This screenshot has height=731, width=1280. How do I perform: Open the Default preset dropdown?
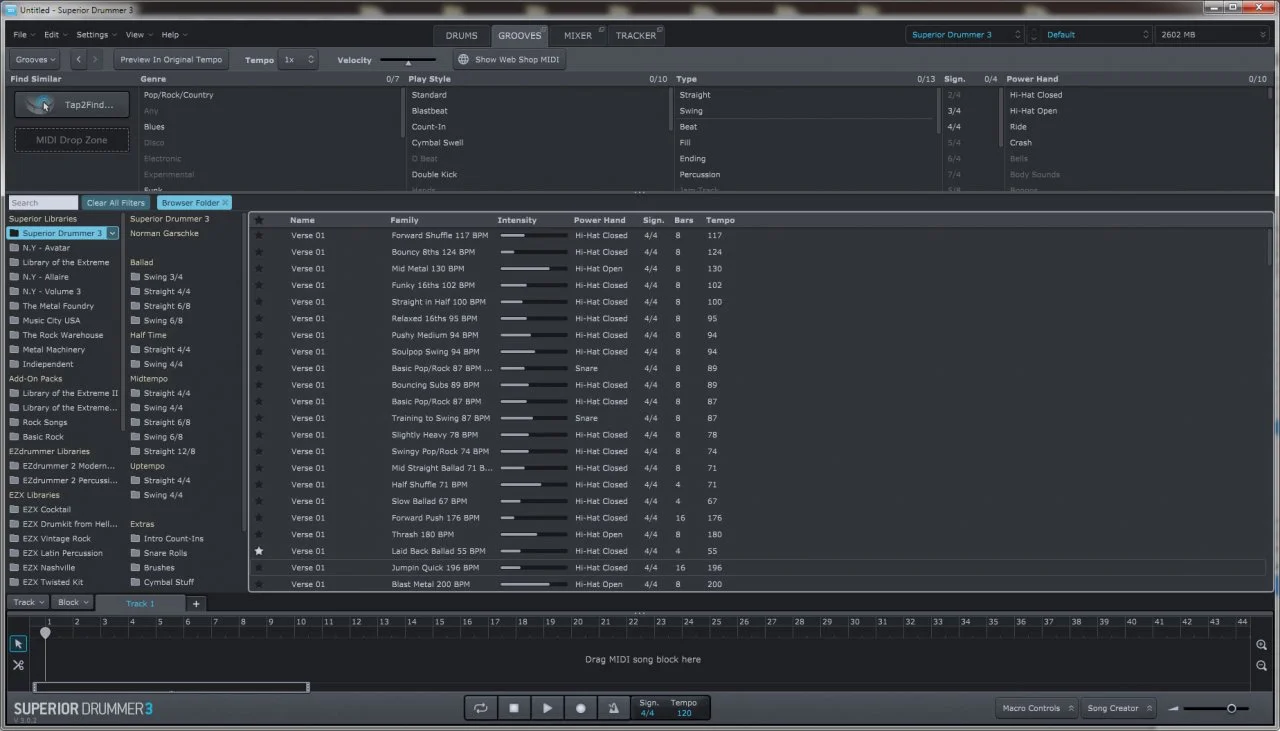[1097, 34]
